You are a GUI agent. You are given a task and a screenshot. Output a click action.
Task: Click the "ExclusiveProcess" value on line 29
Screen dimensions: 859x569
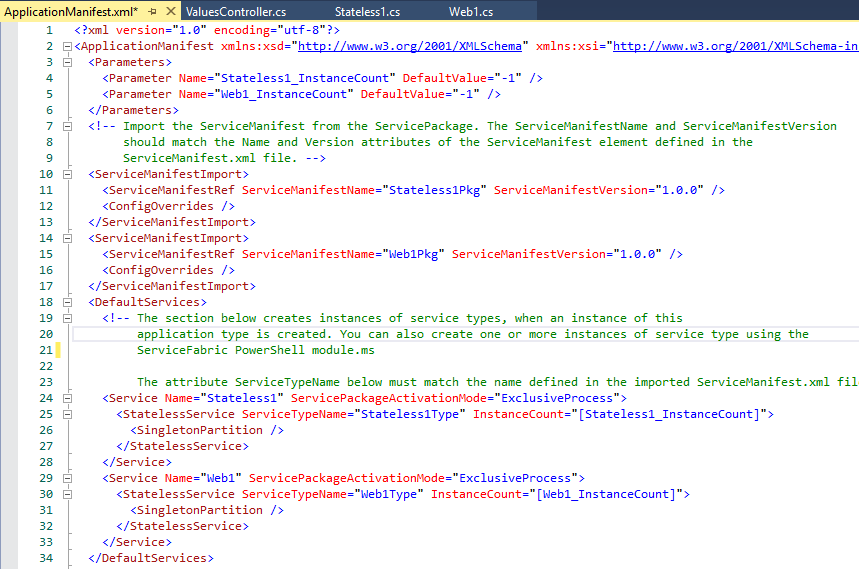515,478
